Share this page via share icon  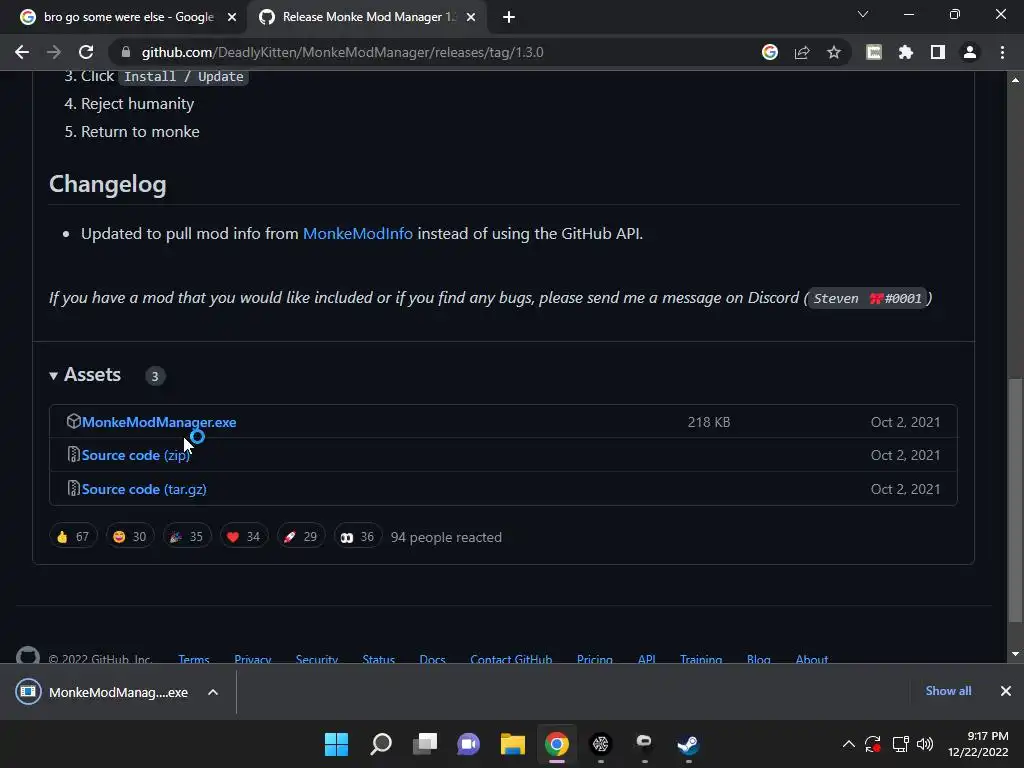tap(802, 52)
